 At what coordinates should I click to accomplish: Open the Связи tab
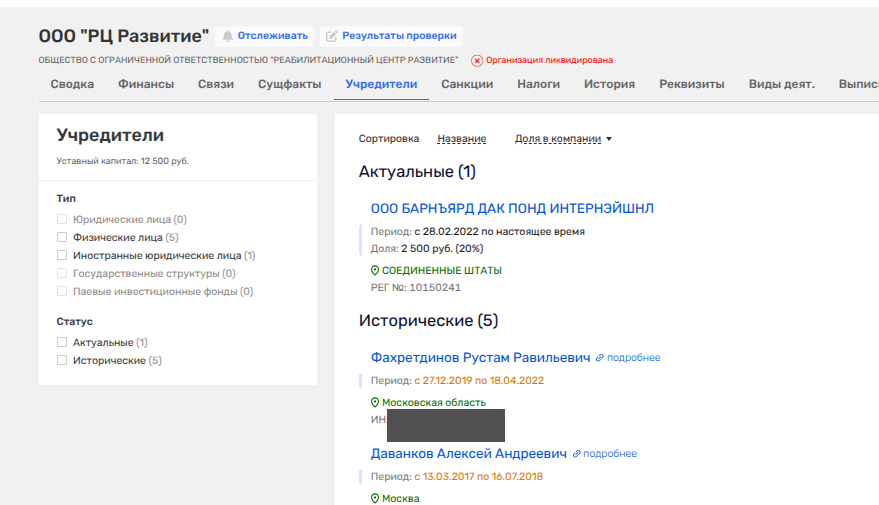(x=216, y=84)
